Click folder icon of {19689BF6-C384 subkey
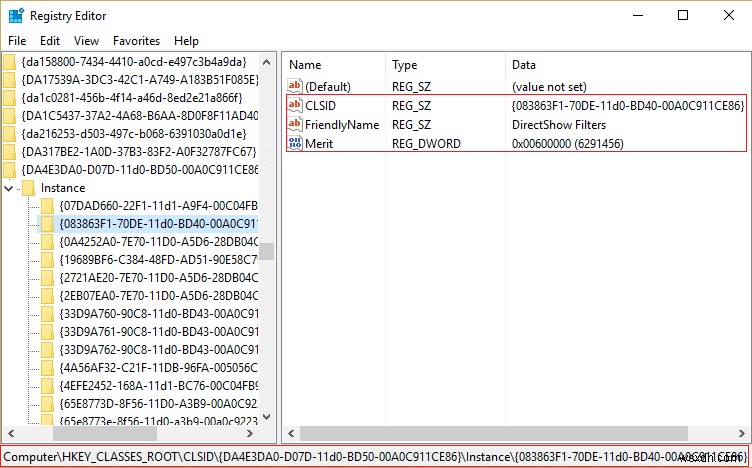This screenshot has width=752, height=468. 47,260
